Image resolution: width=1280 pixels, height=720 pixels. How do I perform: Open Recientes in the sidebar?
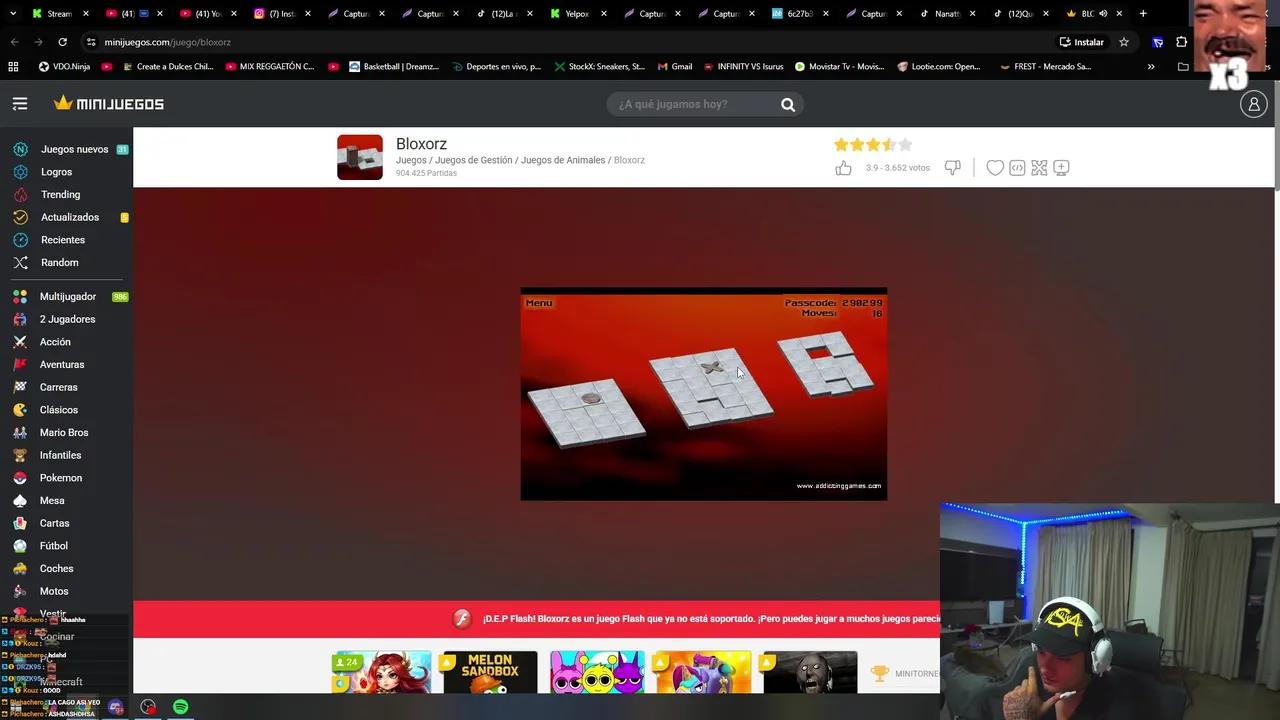point(63,240)
